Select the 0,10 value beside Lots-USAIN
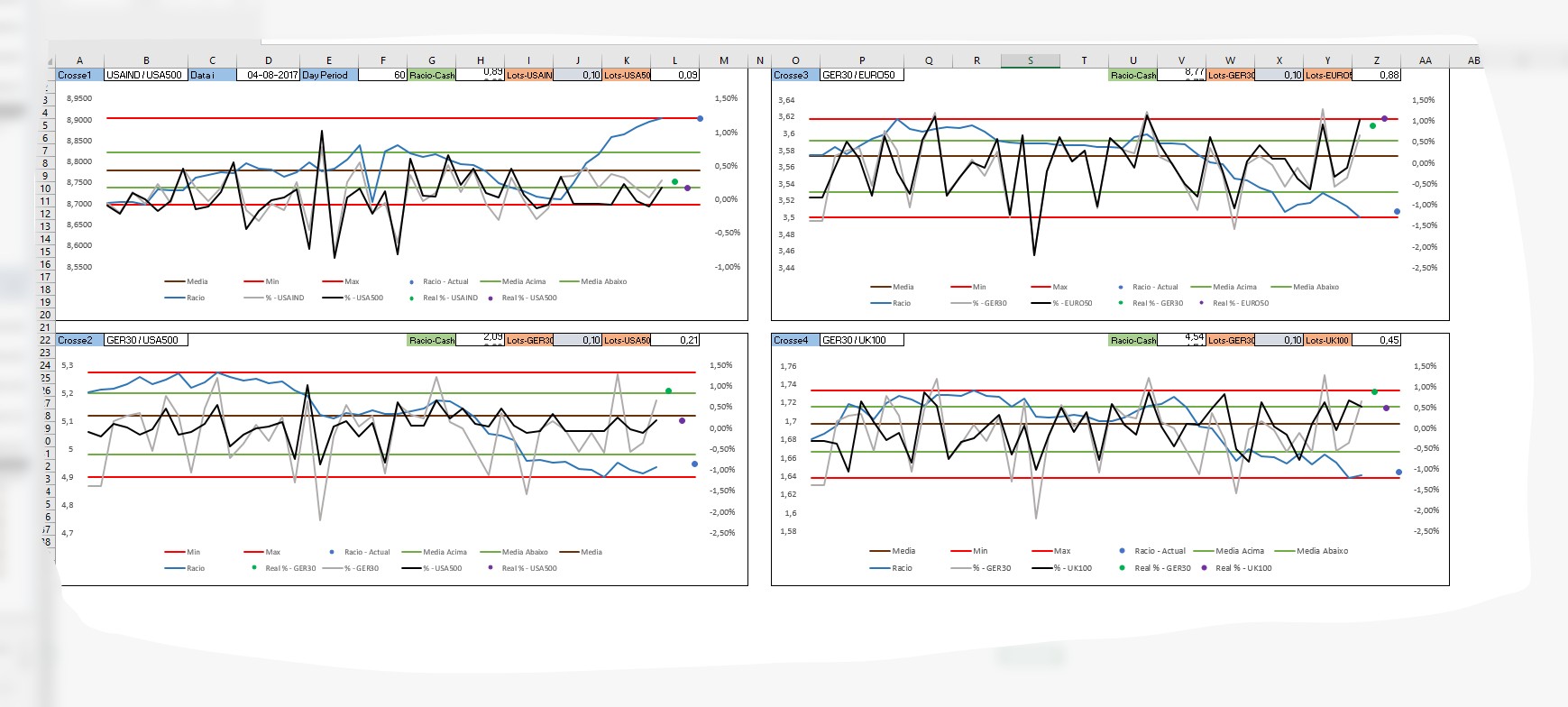Image resolution: width=1568 pixels, height=707 pixels. (578, 75)
